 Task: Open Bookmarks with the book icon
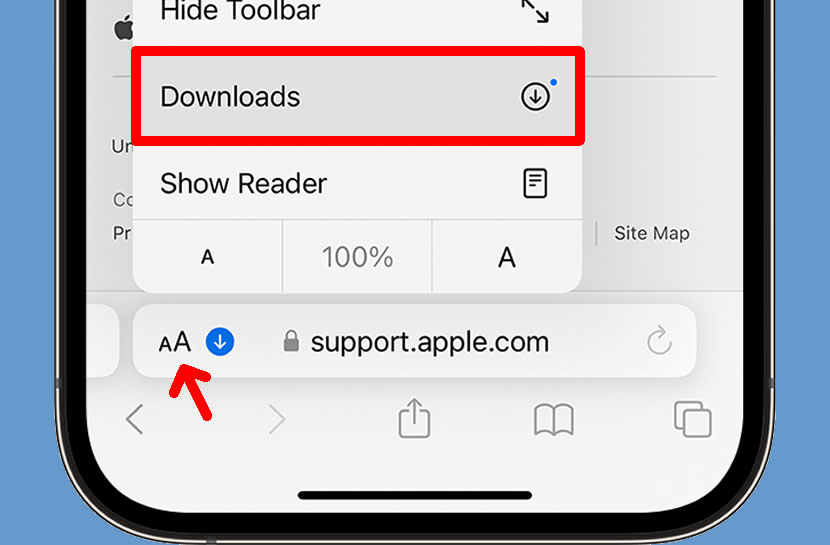pos(554,420)
